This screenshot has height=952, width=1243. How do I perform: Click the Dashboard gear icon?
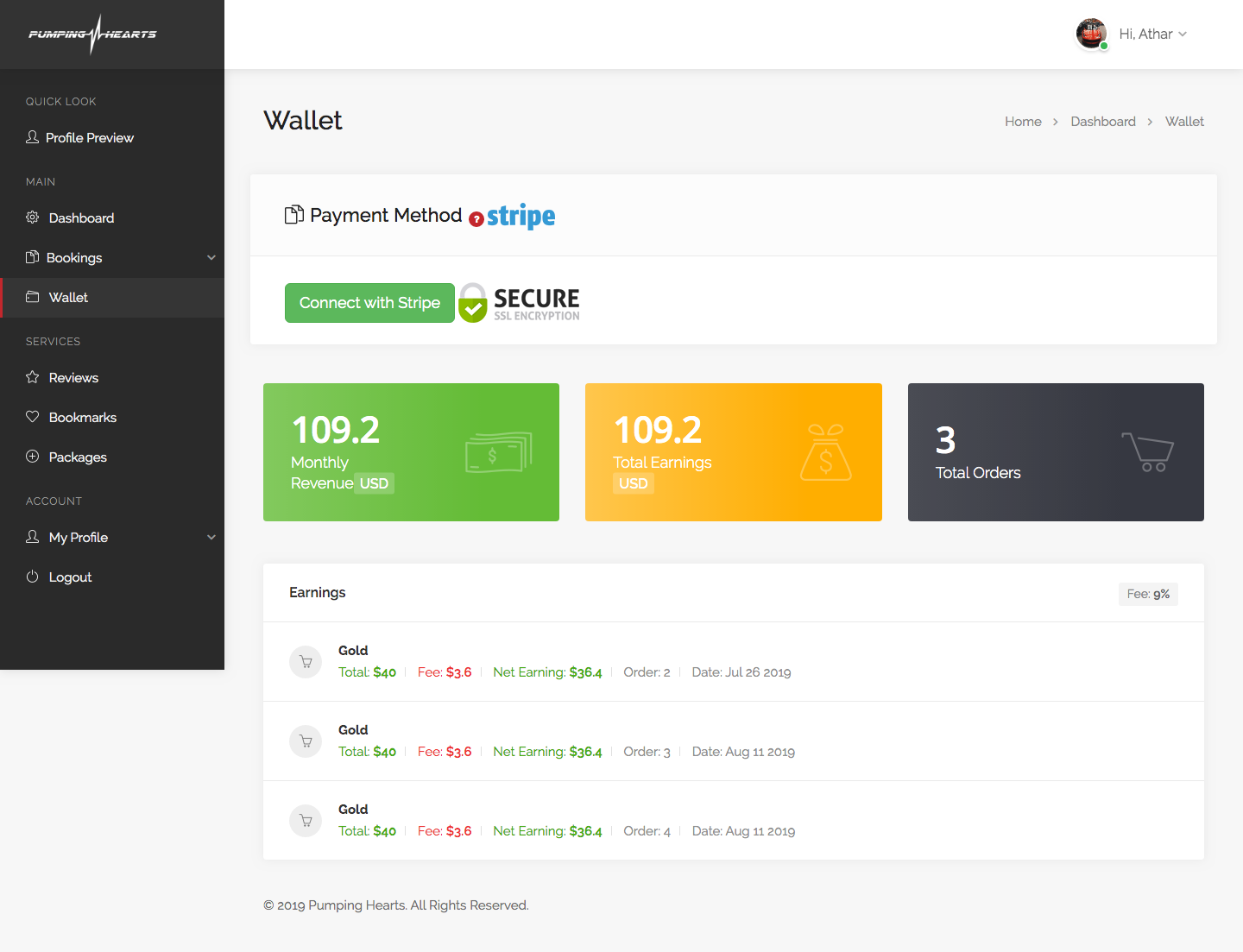click(33, 218)
